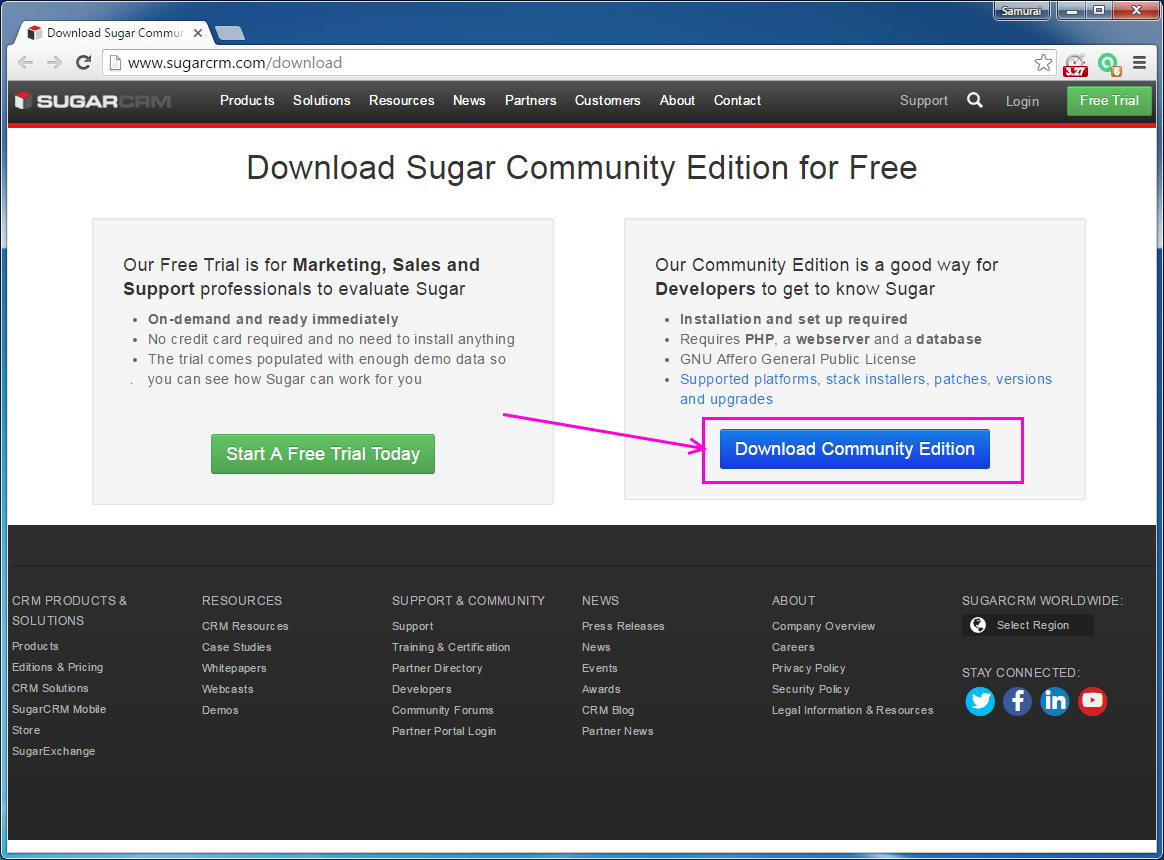
Task: Open the Resources menu
Action: click(402, 100)
